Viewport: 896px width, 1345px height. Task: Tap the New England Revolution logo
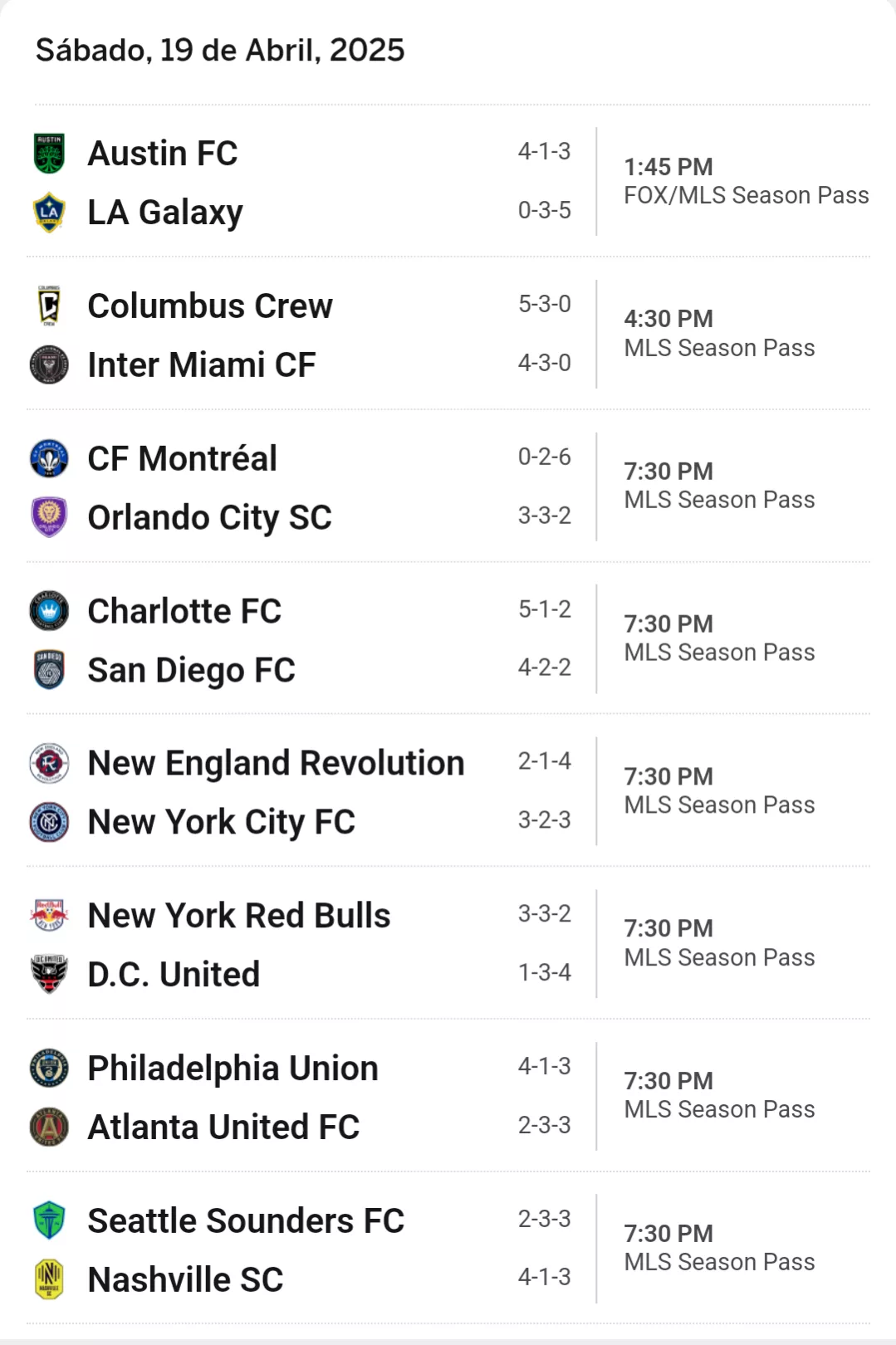pyautogui.click(x=49, y=763)
